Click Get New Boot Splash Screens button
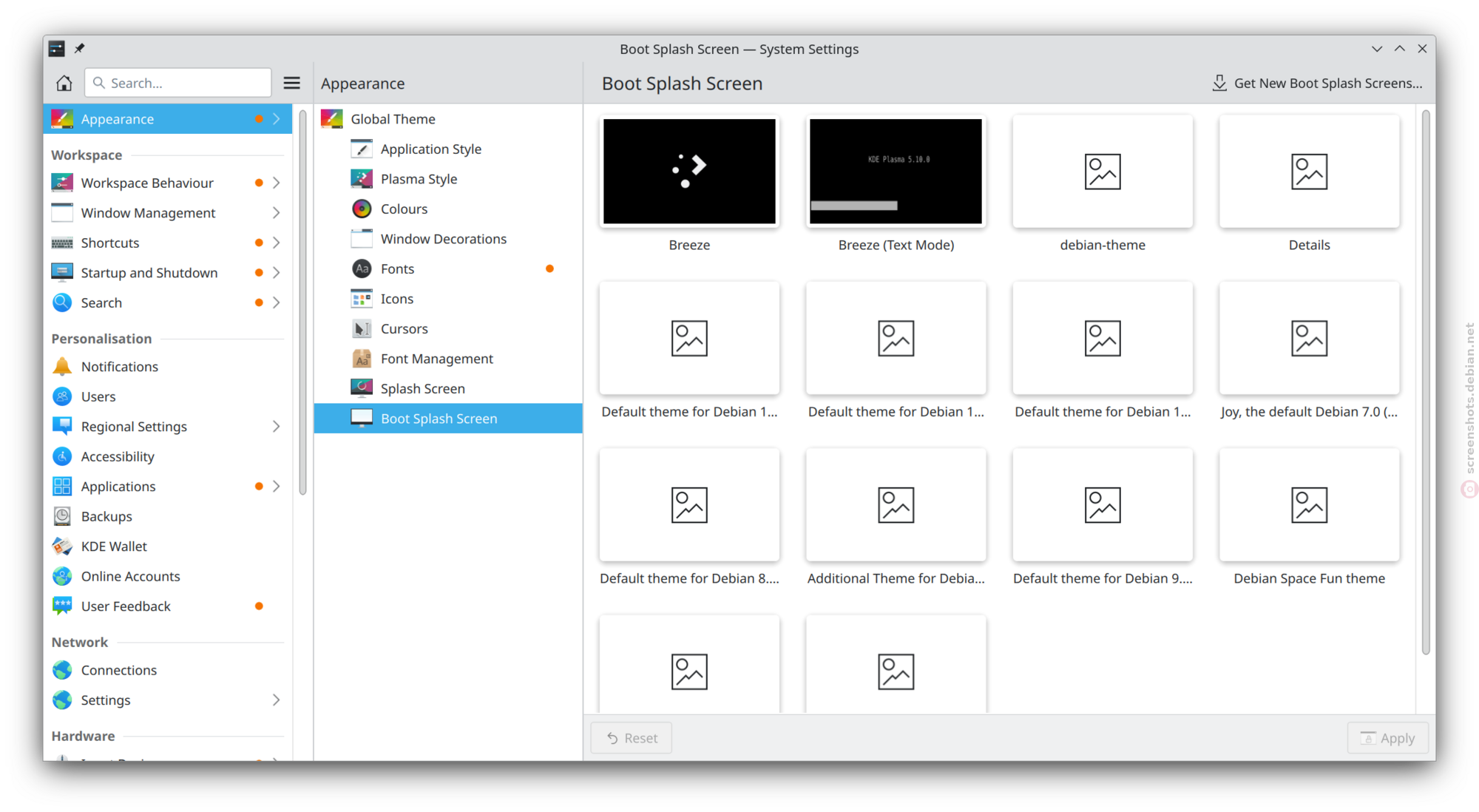 [1317, 83]
